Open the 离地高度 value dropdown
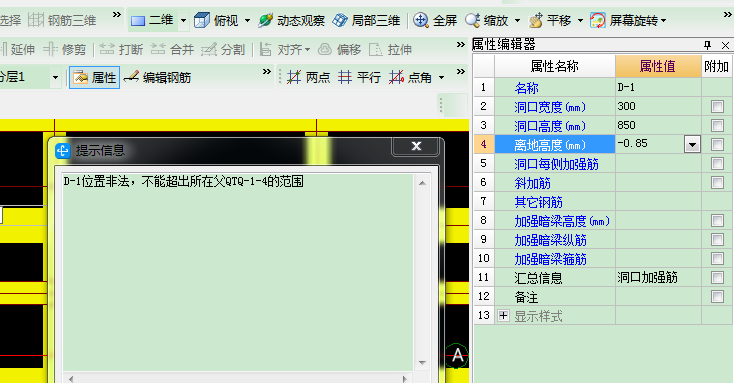The width and height of the screenshot is (734, 383). 692,144
